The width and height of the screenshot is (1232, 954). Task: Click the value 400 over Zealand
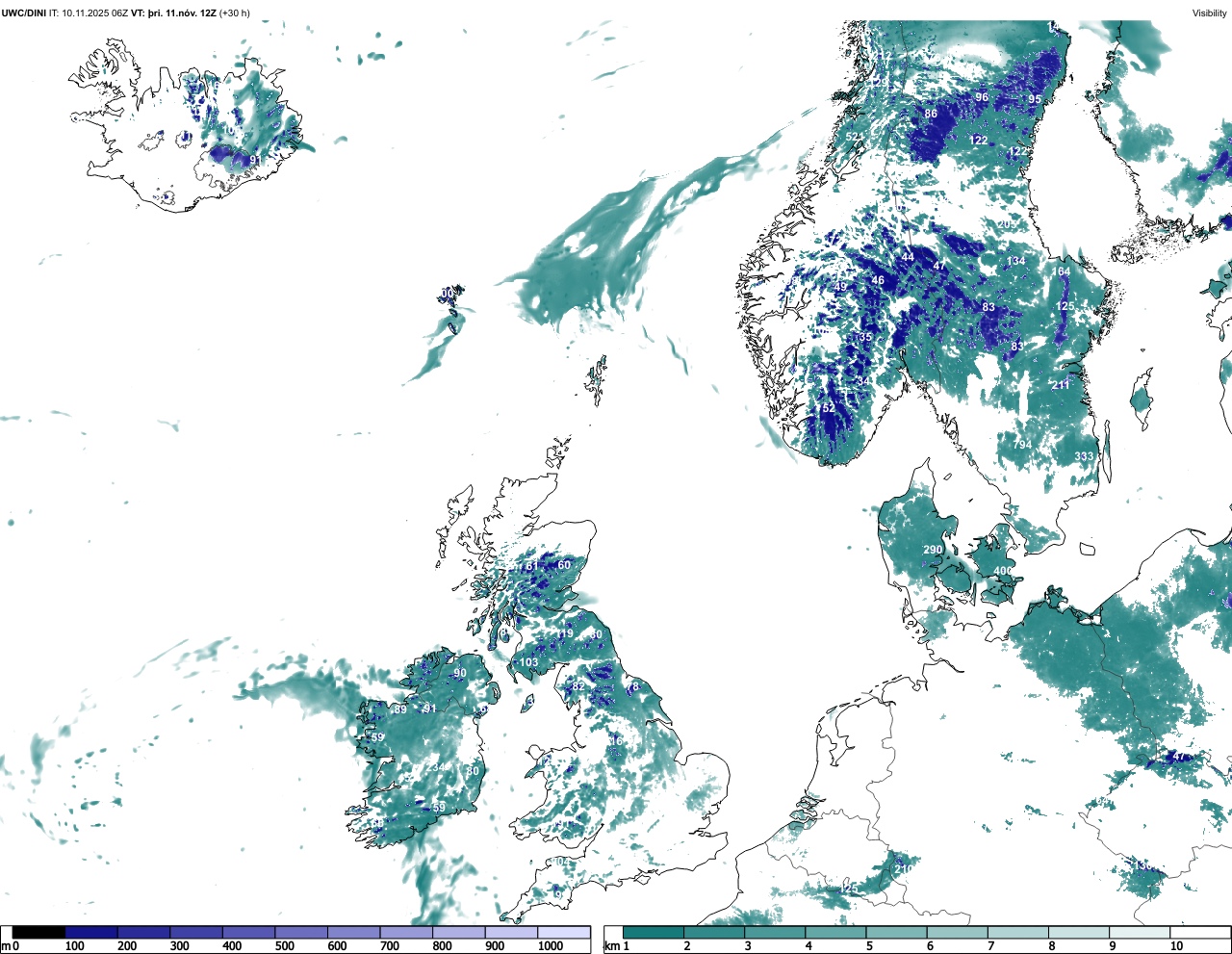click(1003, 572)
